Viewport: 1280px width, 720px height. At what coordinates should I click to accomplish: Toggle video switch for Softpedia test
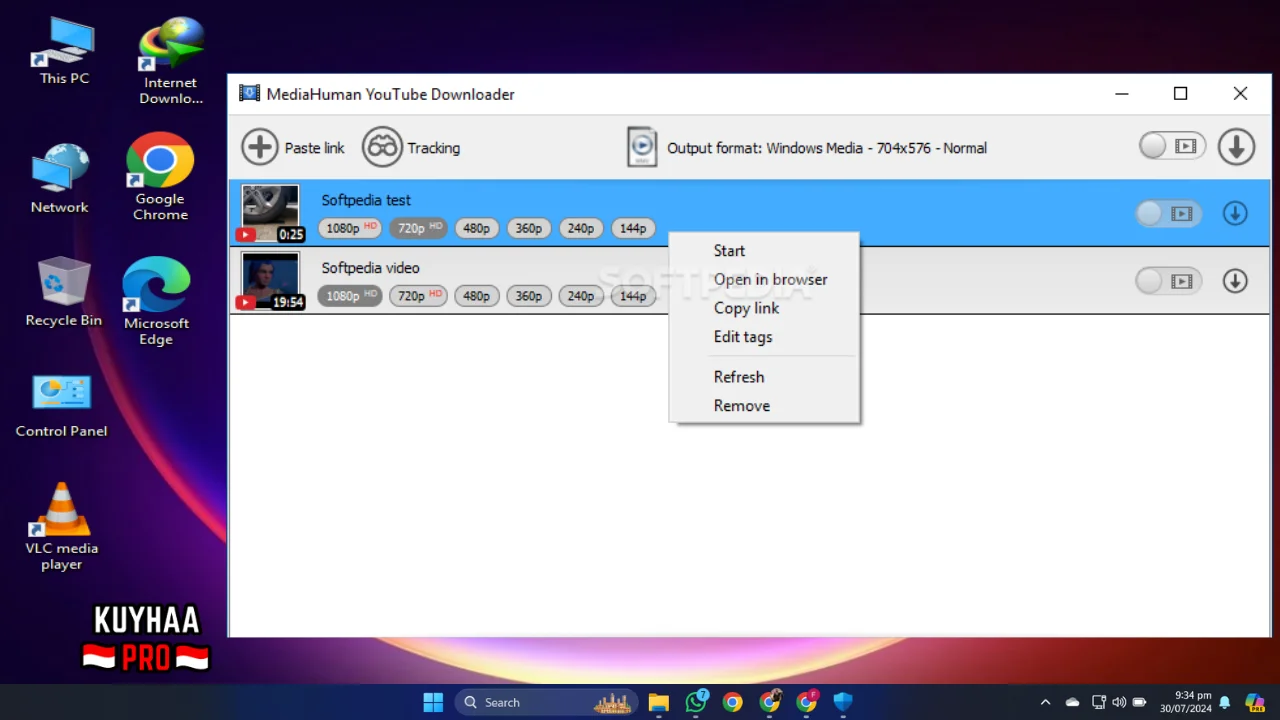click(x=1168, y=213)
